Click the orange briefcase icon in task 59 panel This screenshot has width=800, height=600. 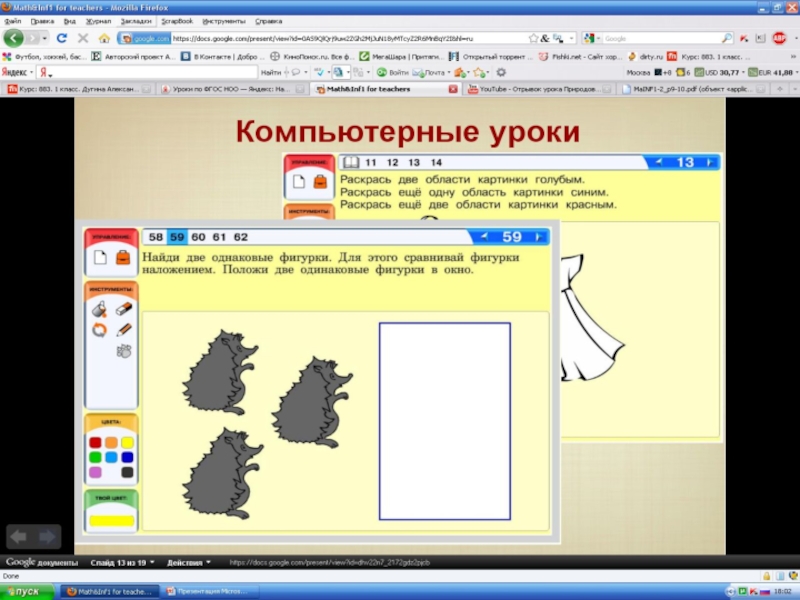[122, 258]
